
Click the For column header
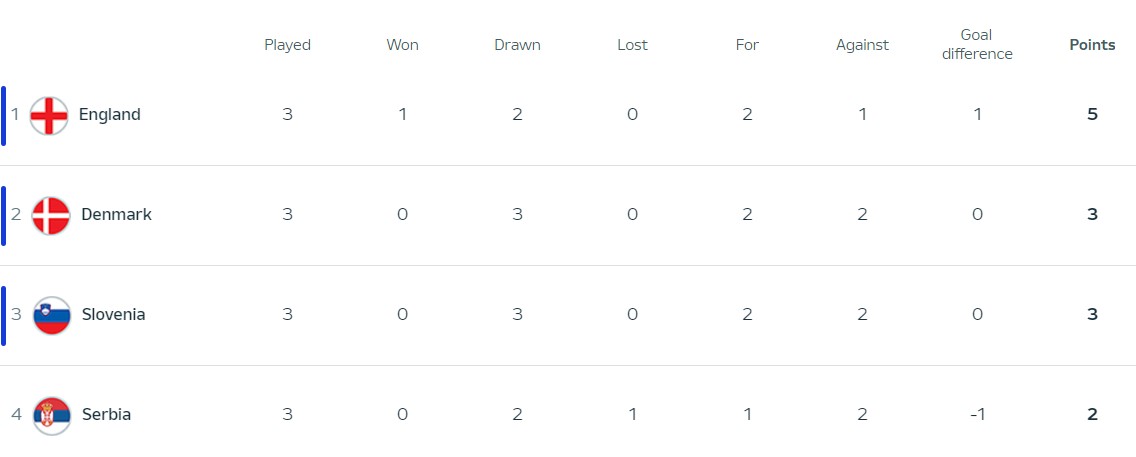[x=747, y=45]
